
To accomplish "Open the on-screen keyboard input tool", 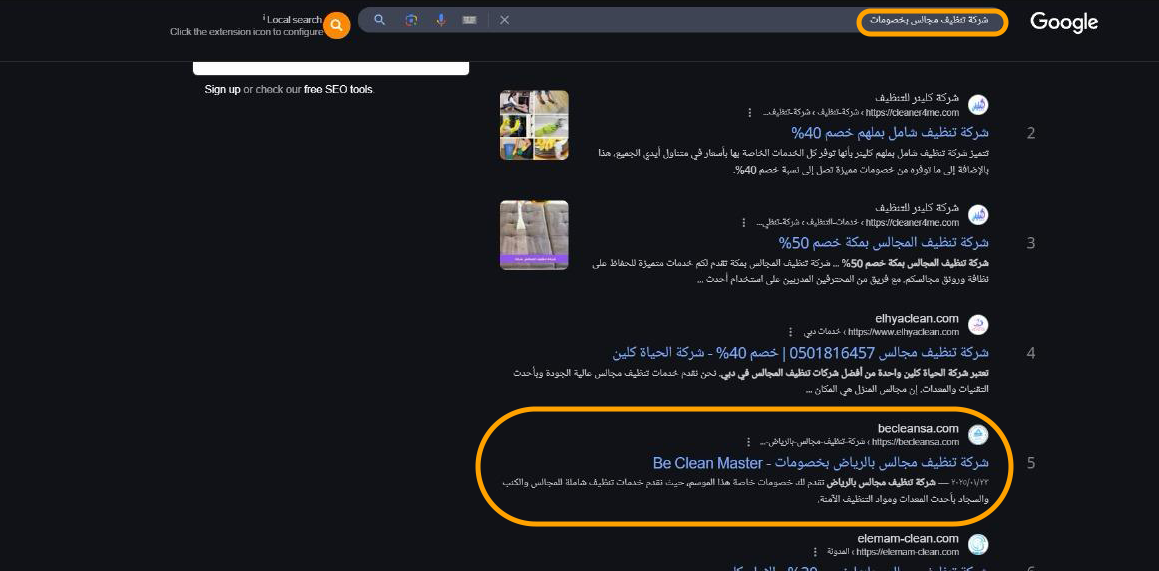I will tap(469, 20).
